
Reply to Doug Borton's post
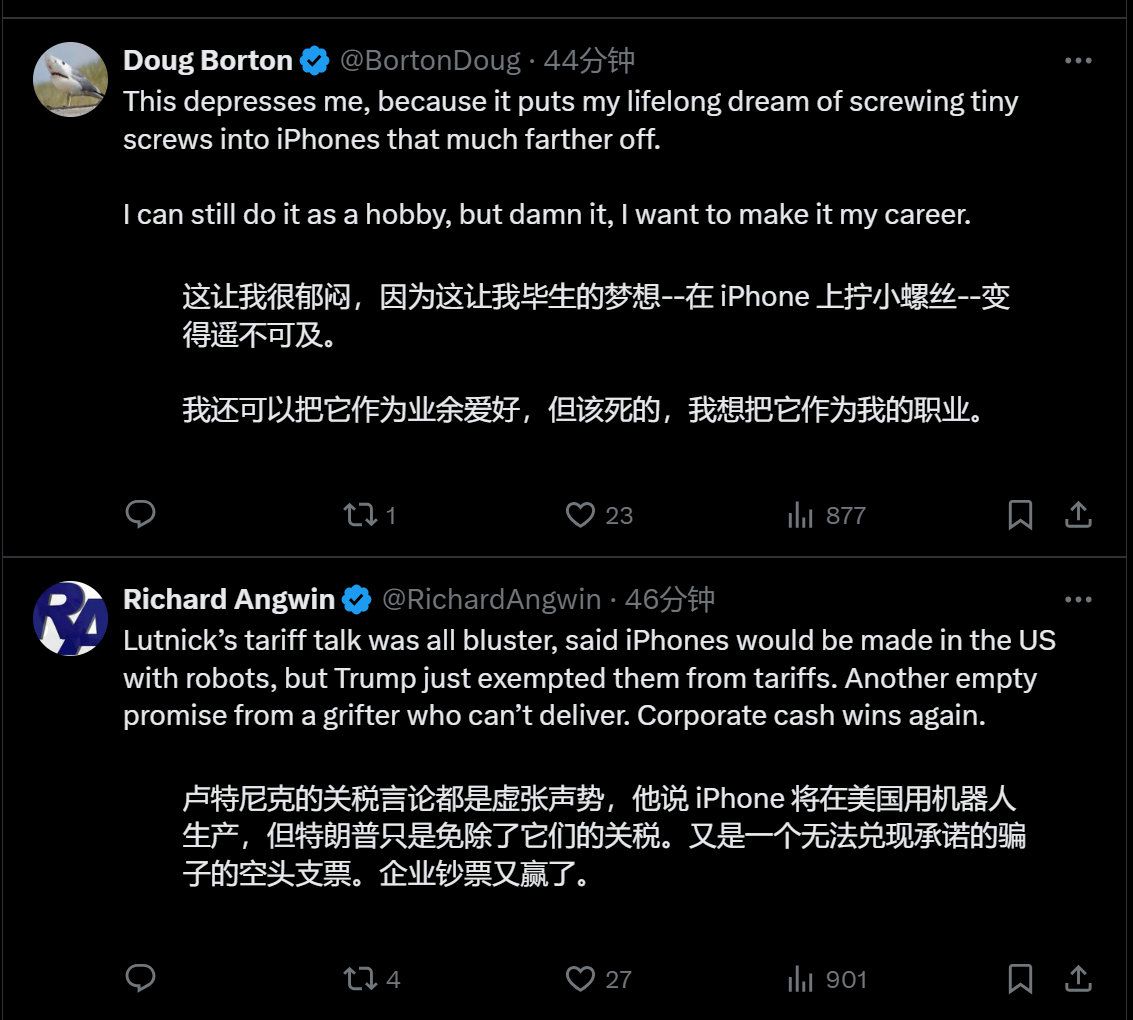140,514
